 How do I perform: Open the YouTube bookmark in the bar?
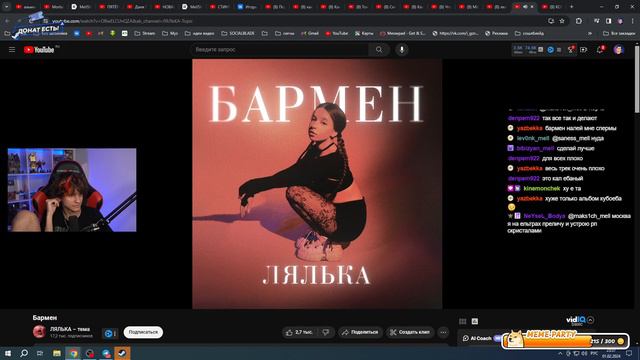pos(337,33)
